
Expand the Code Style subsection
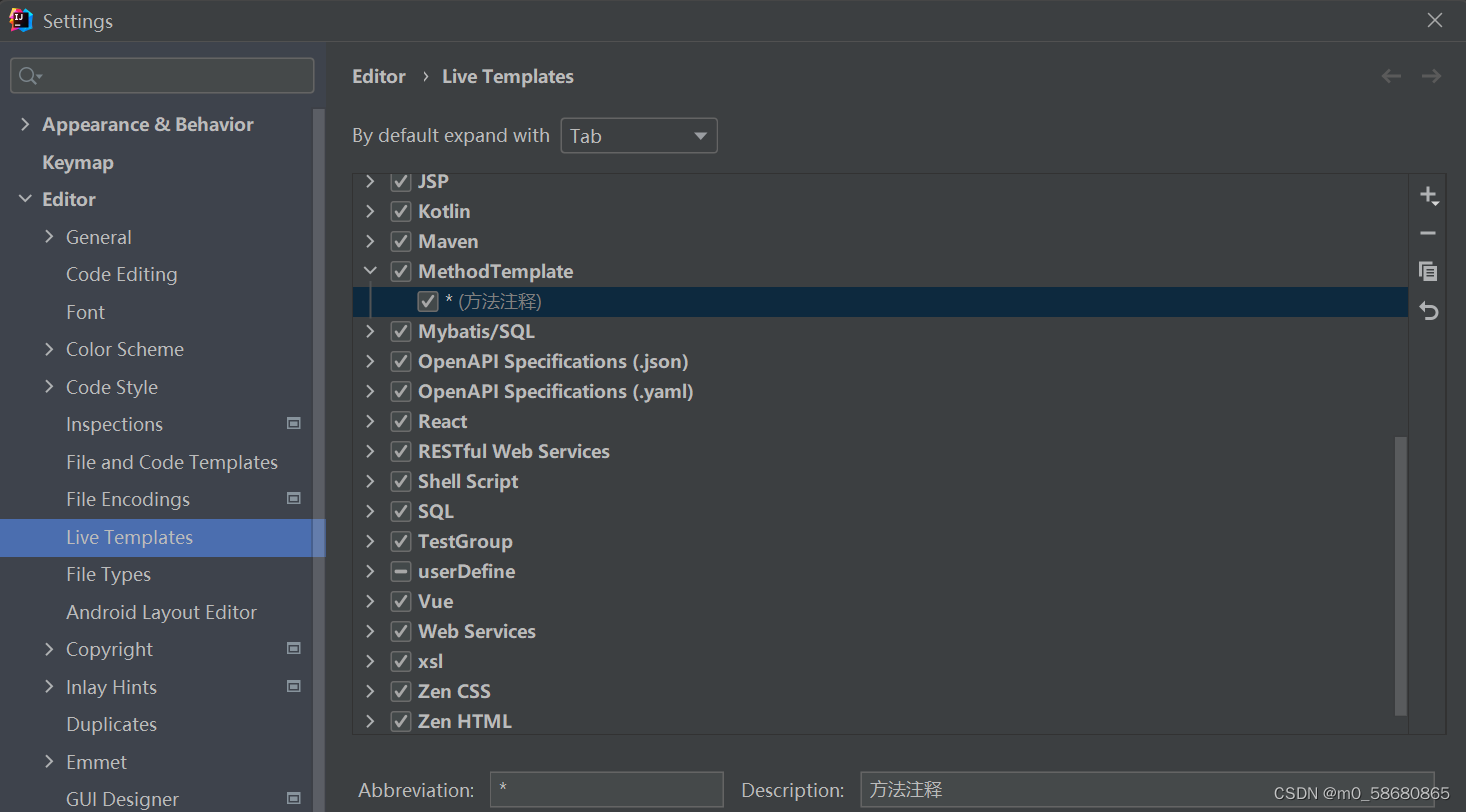point(49,387)
